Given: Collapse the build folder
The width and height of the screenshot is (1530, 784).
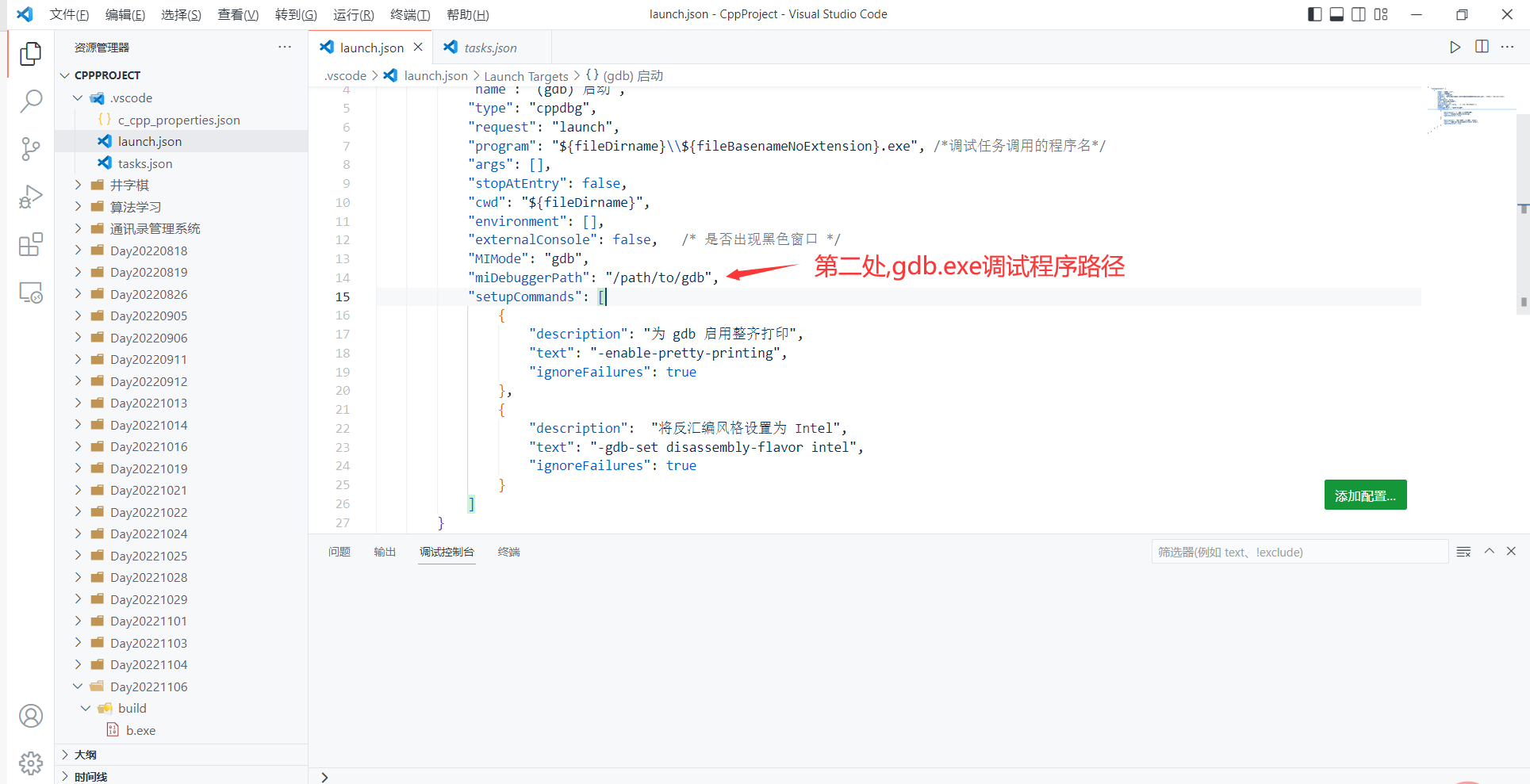Looking at the screenshot, I should tap(86, 708).
